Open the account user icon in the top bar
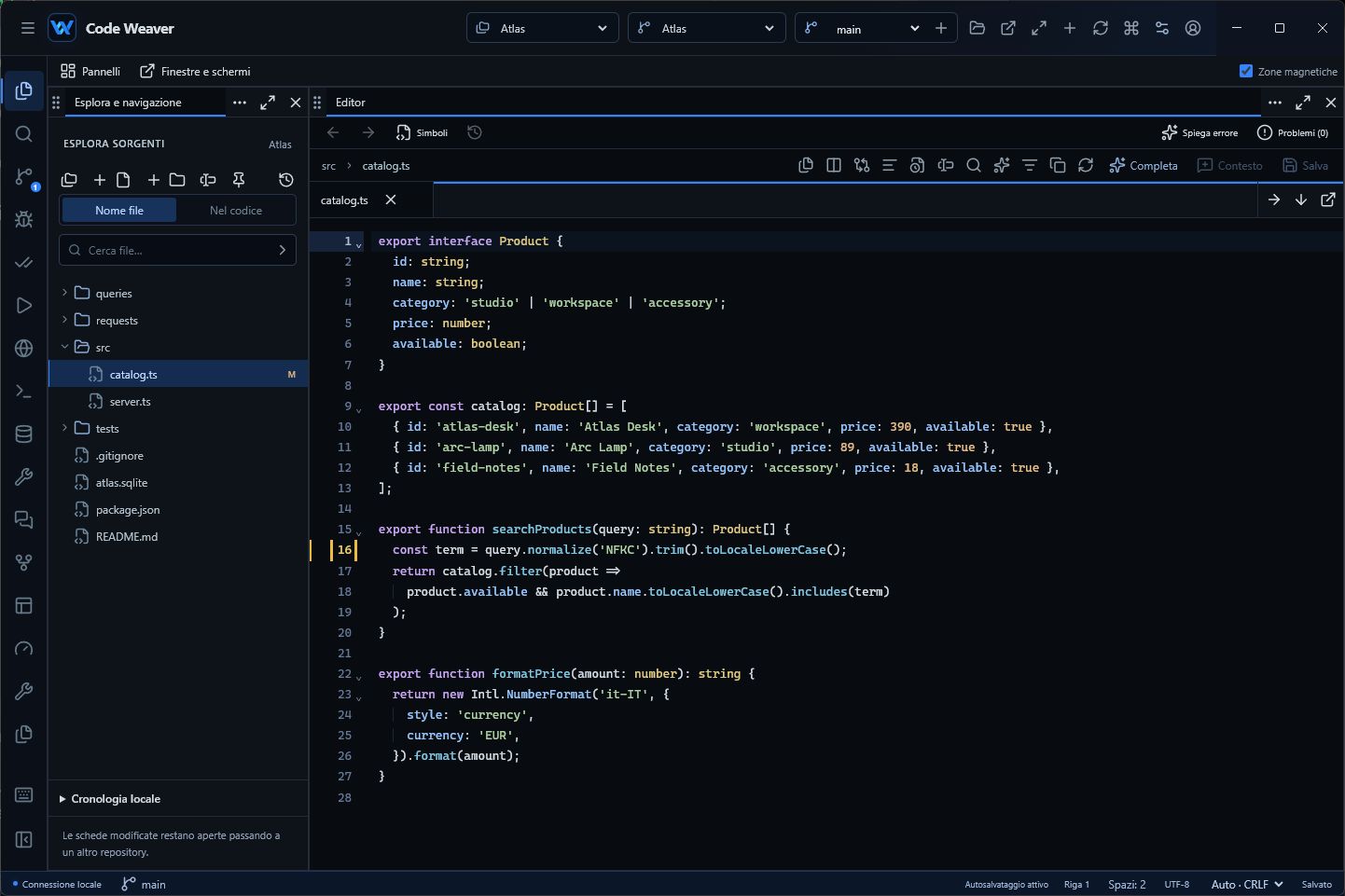 click(x=1193, y=28)
